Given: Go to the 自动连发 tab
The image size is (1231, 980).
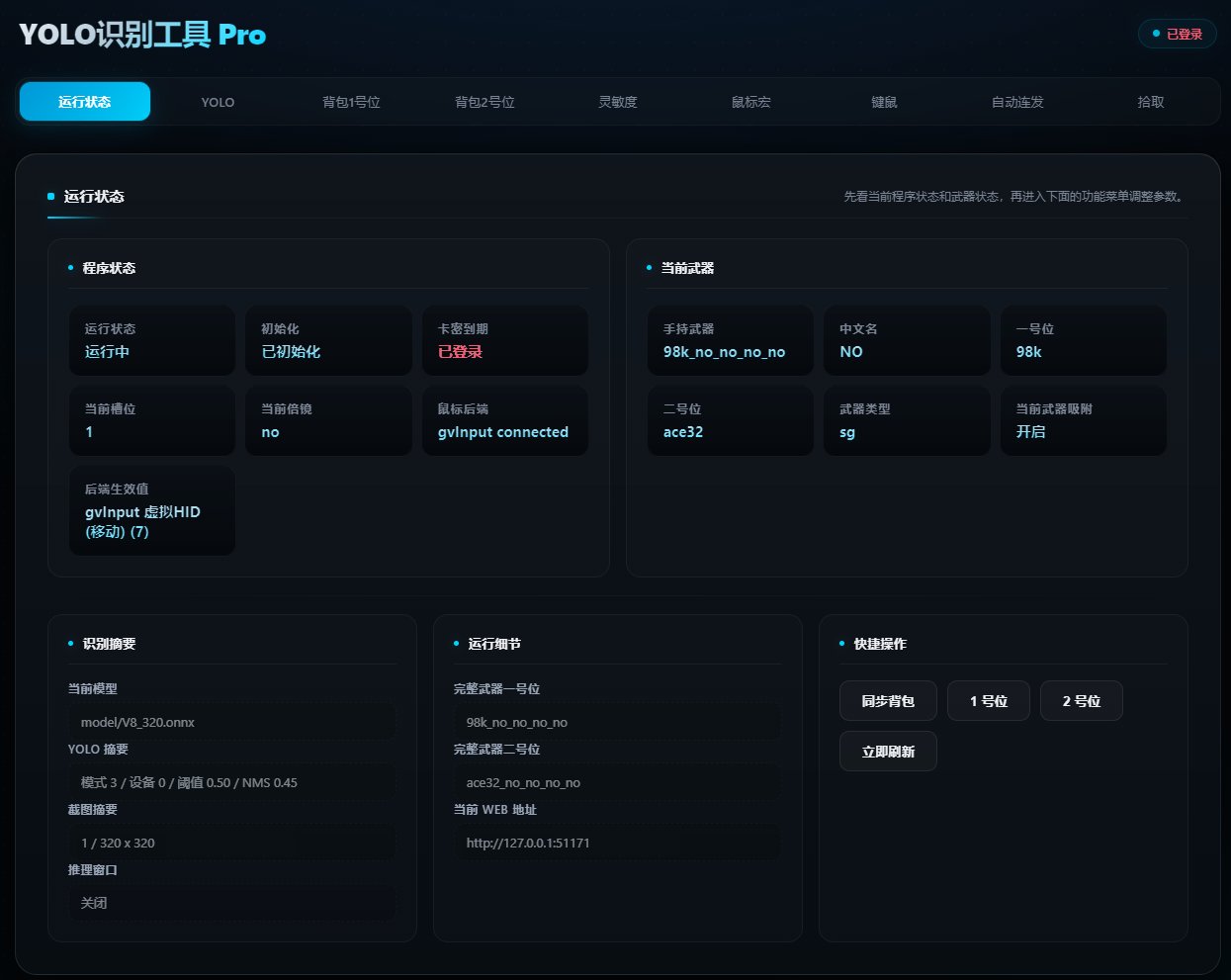Looking at the screenshot, I should (1017, 102).
